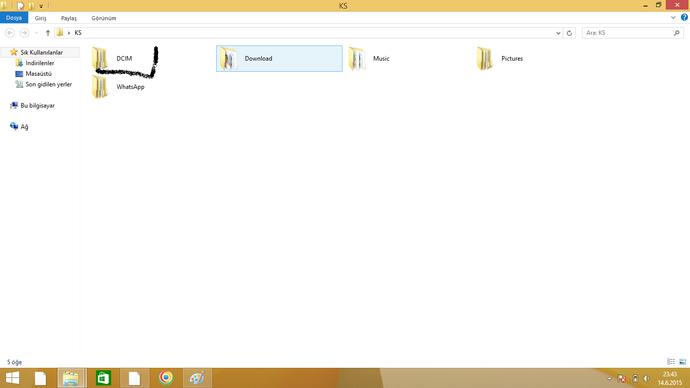Open File Explorer from the taskbar

click(71, 378)
